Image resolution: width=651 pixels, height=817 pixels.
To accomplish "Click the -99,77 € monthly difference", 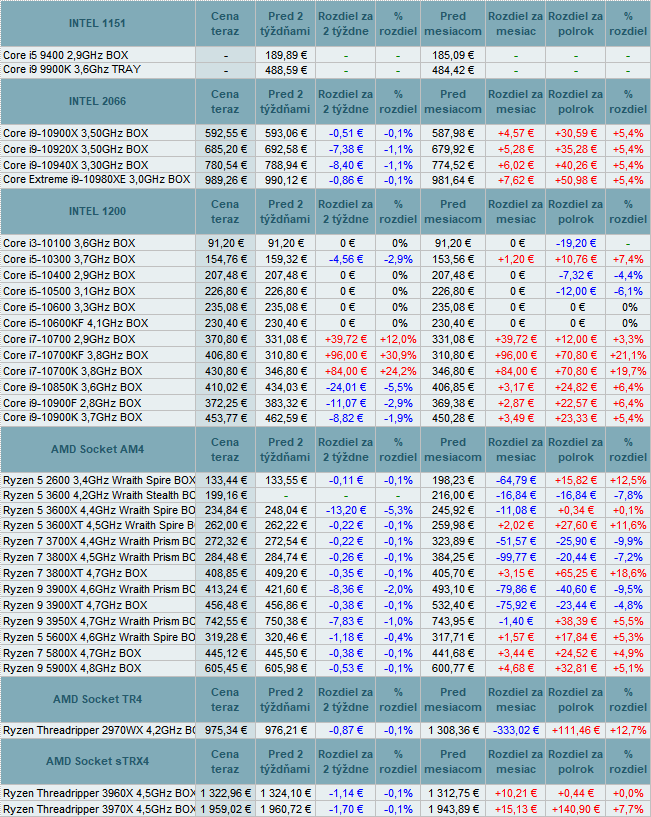I will 516,558.
